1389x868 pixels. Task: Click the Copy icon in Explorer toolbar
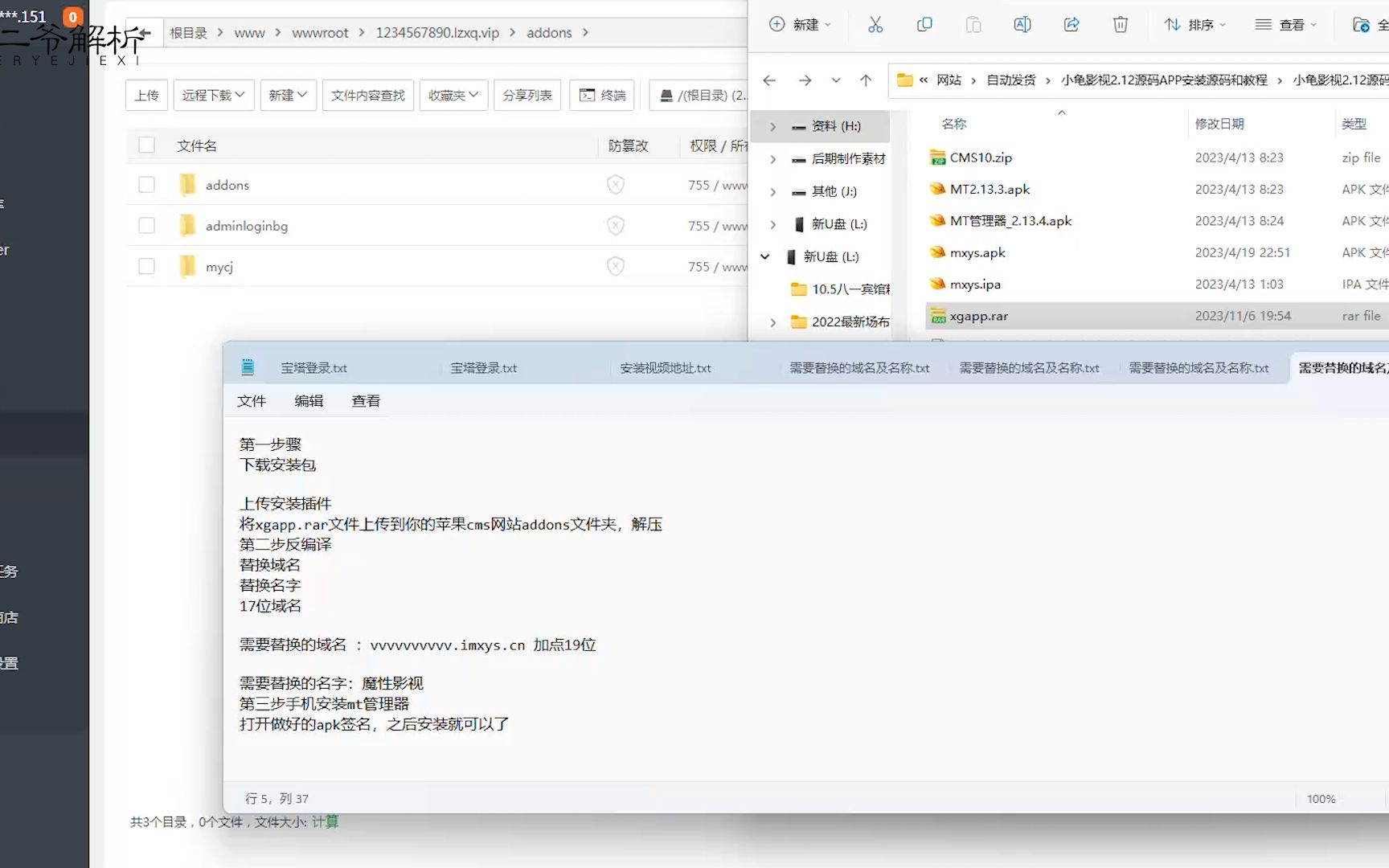tap(924, 25)
